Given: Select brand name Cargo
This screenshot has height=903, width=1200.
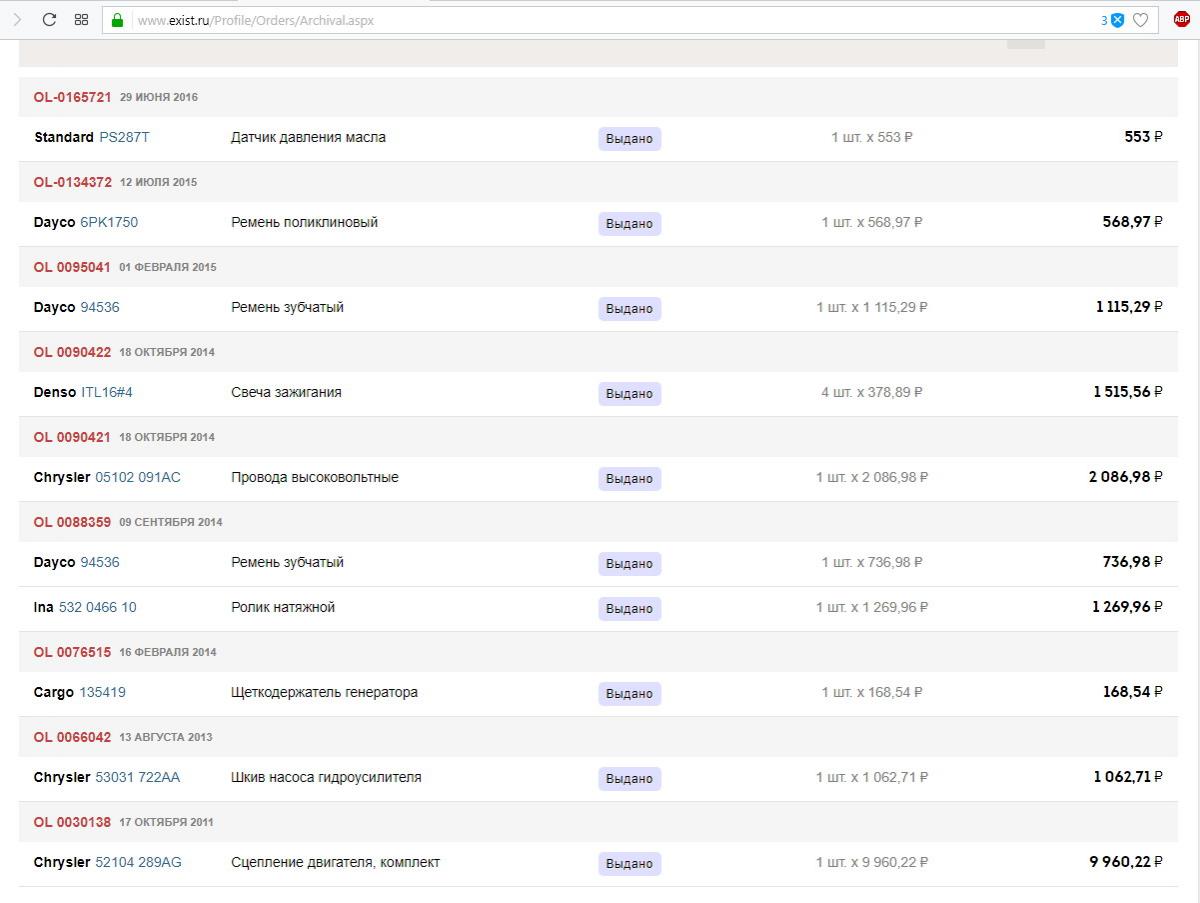Looking at the screenshot, I should [x=54, y=692].
